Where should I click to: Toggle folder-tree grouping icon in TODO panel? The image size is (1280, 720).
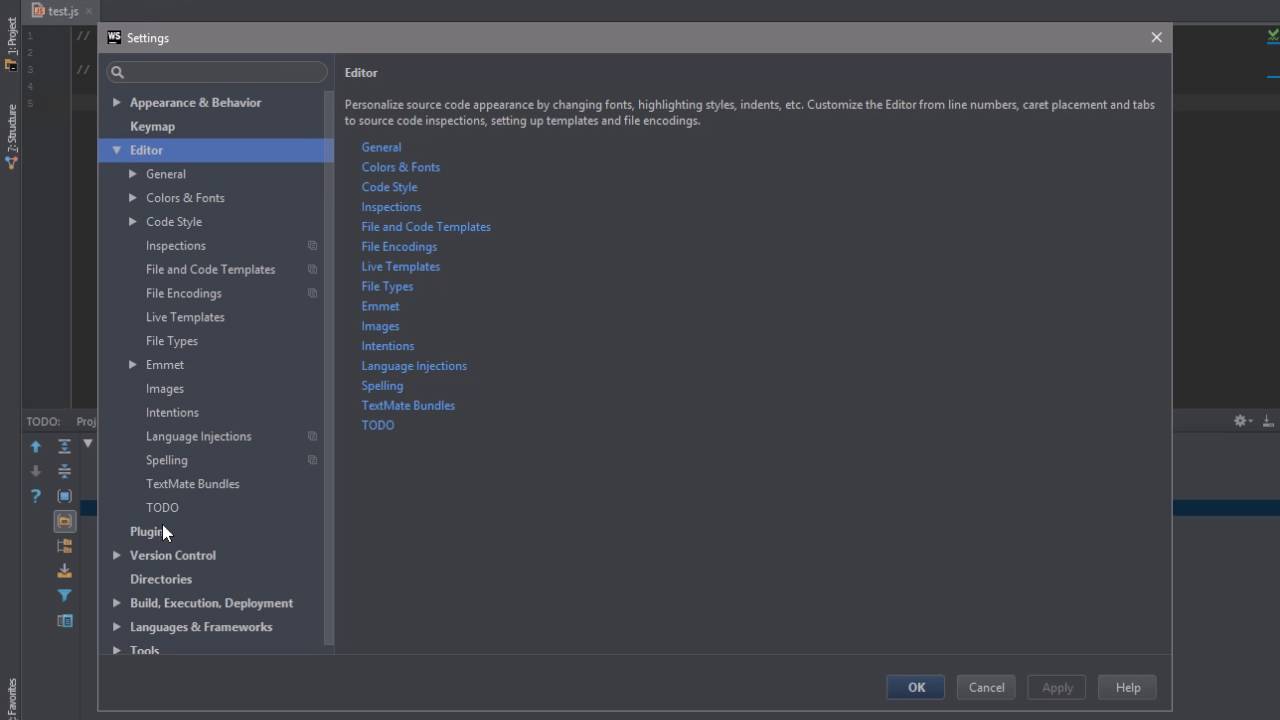64,546
